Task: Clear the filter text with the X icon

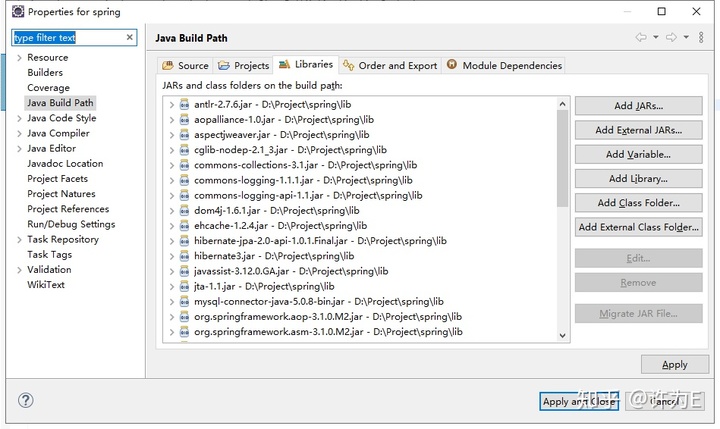Action: click(x=129, y=37)
